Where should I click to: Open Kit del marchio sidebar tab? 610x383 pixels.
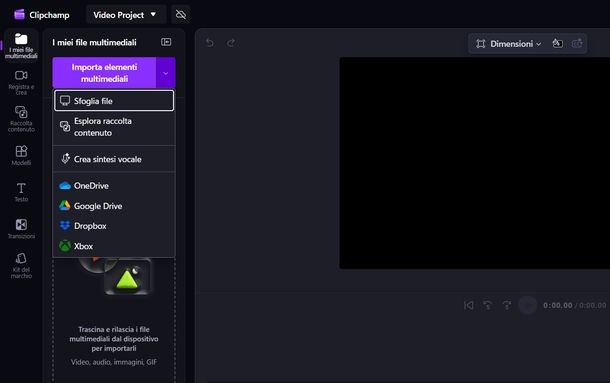[x=21, y=265]
